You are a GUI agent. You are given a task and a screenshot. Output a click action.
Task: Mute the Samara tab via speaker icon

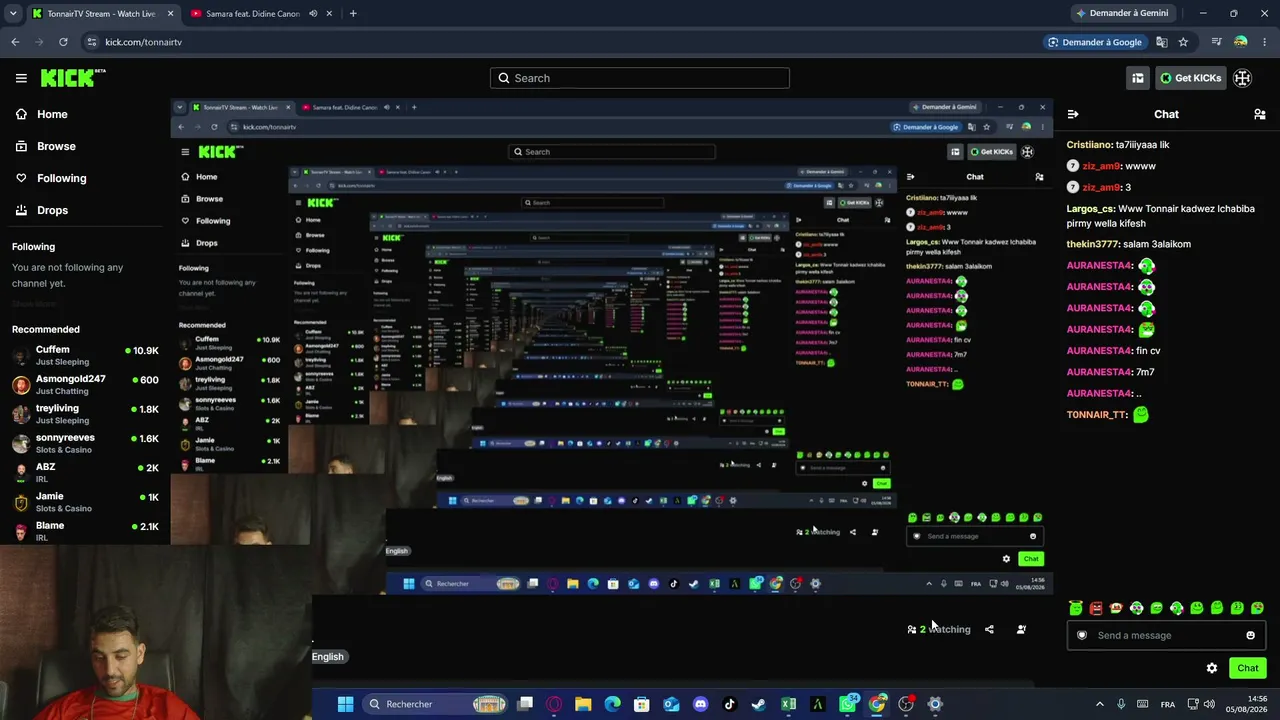pyautogui.click(x=313, y=14)
